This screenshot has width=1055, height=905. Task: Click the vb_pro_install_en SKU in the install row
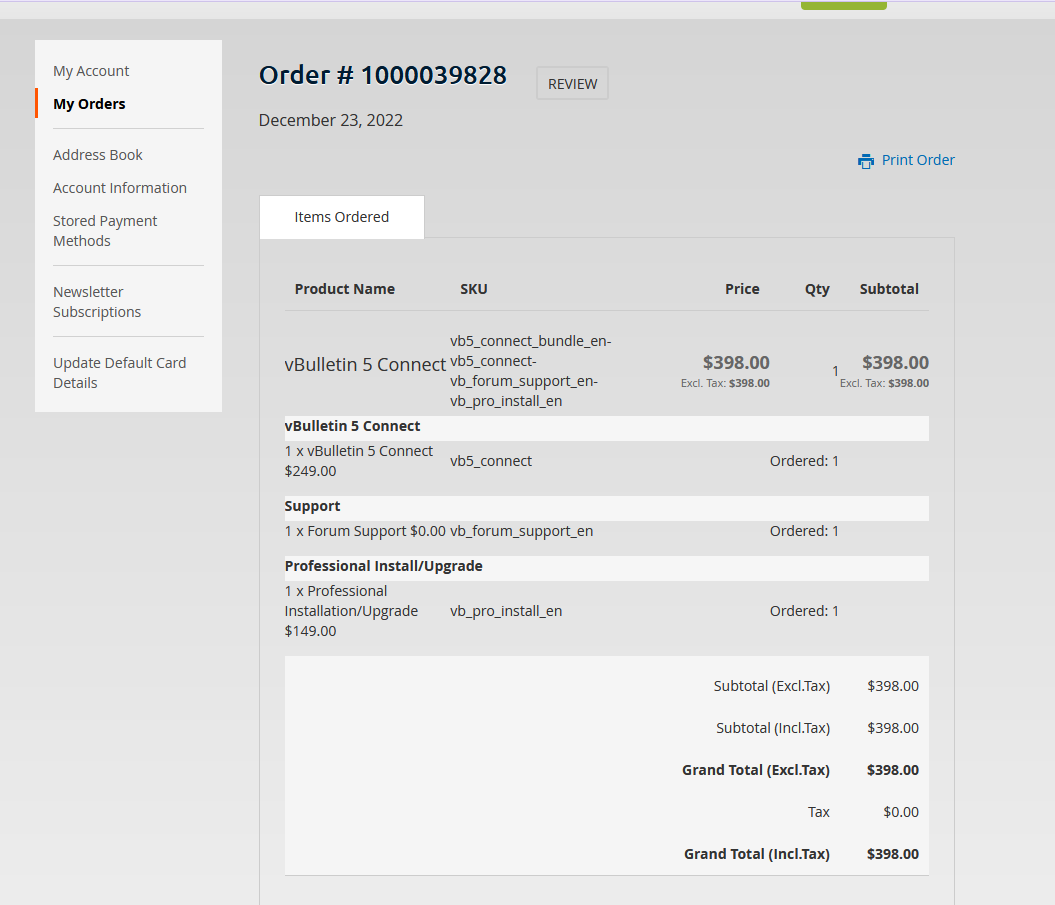tap(506, 611)
